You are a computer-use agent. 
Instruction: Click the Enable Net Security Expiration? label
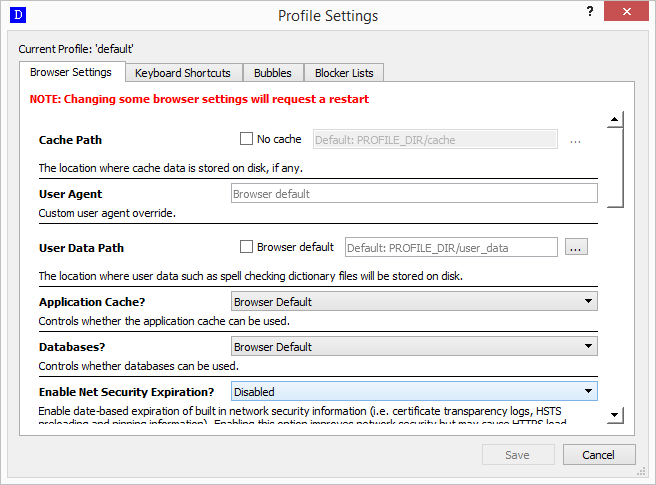coord(126,392)
